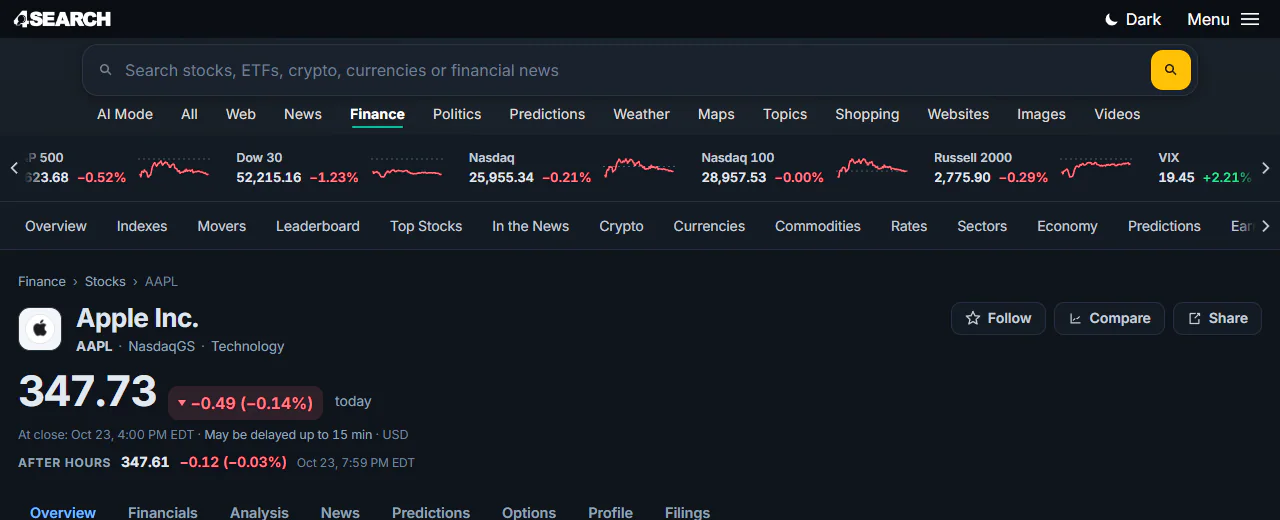Image resolution: width=1280 pixels, height=520 pixels.
Task: Move ticker carousel to next items
Action: click(x=1265, y=168)
